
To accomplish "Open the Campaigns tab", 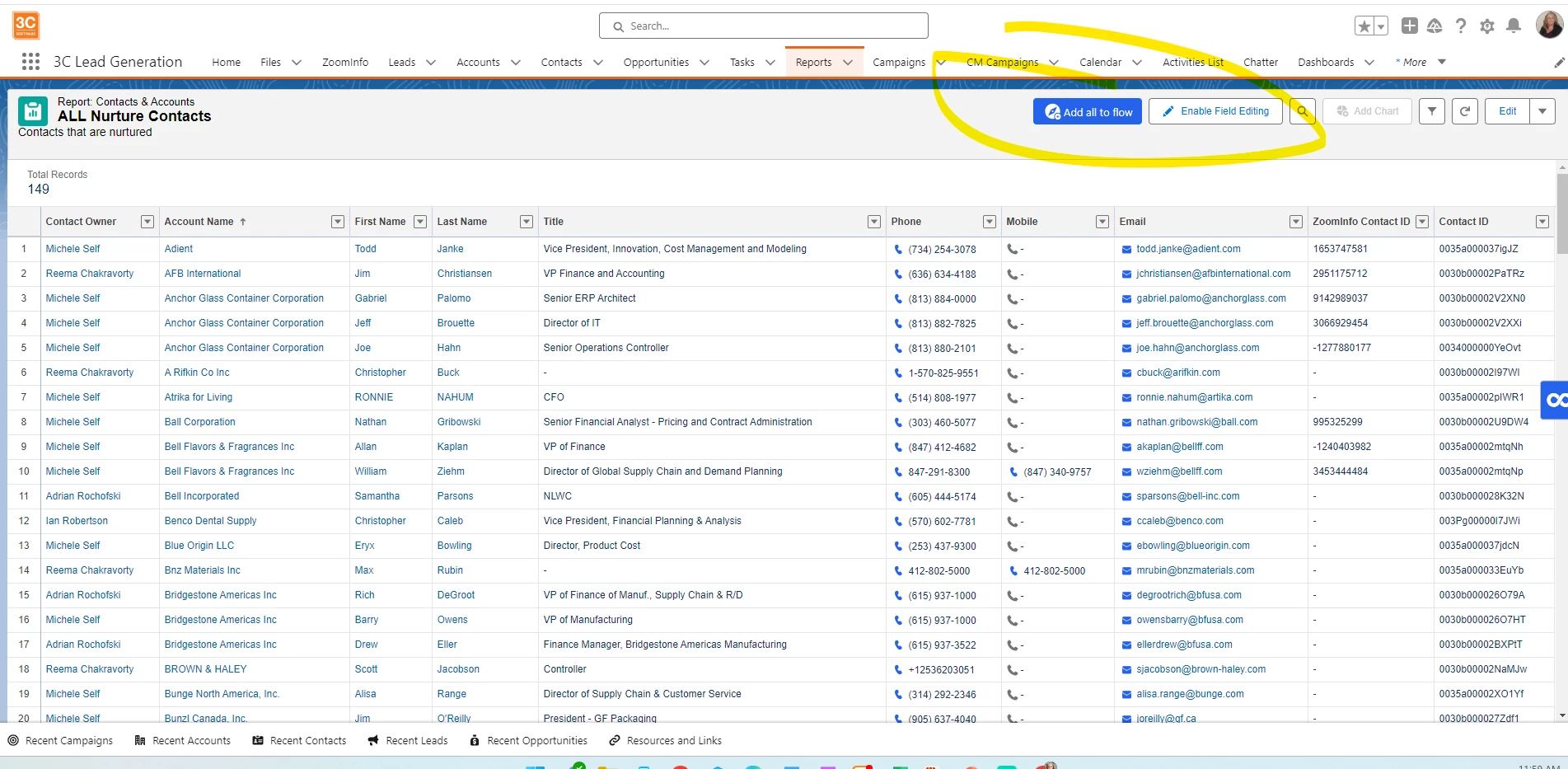I will pos(899,63).
